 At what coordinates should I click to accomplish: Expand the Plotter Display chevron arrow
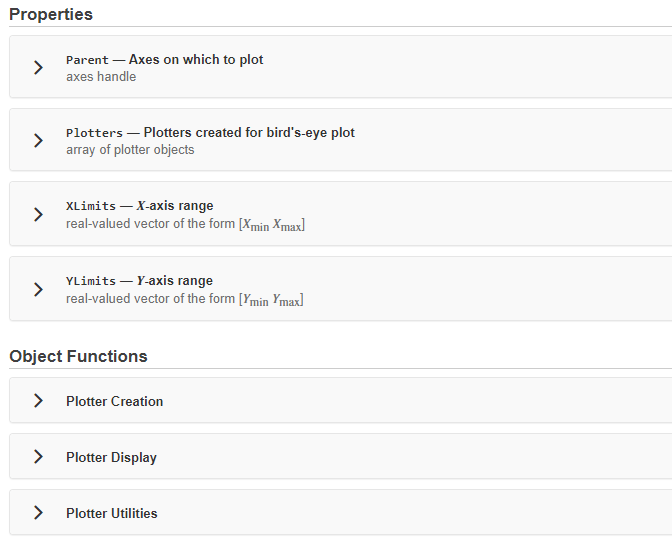[x=38, y=457]
